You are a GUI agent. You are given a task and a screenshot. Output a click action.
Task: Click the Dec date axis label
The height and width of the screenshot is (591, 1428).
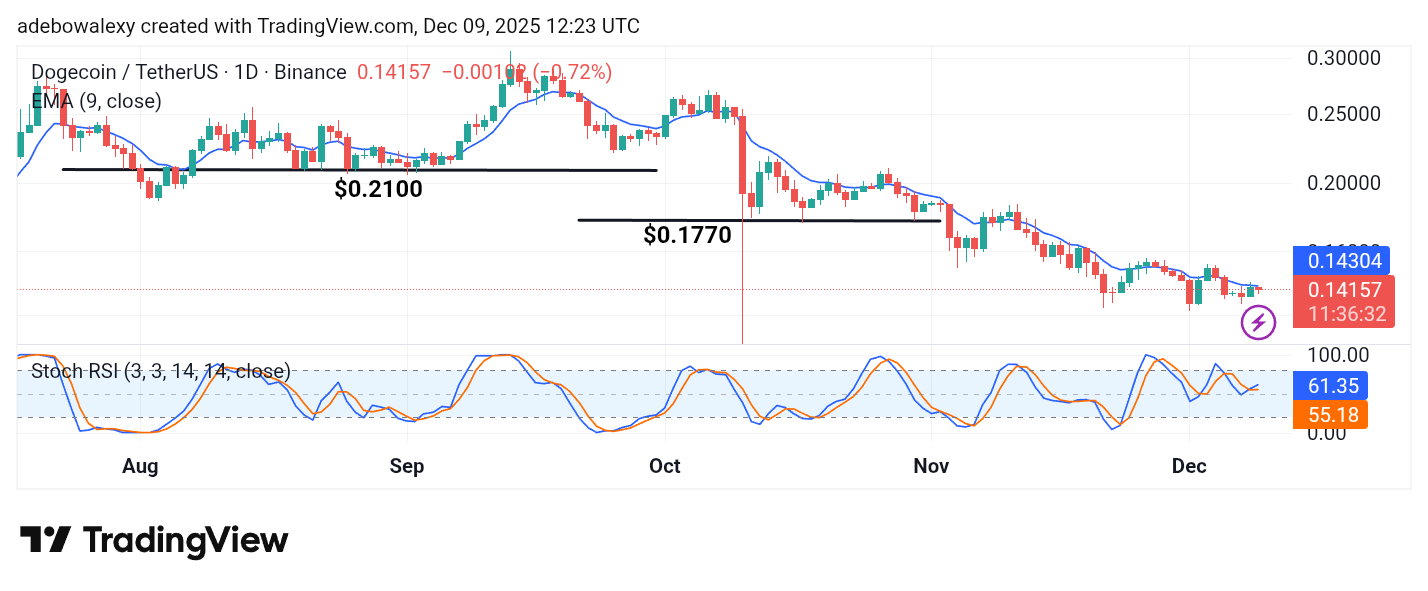(x=1189, y=466)
